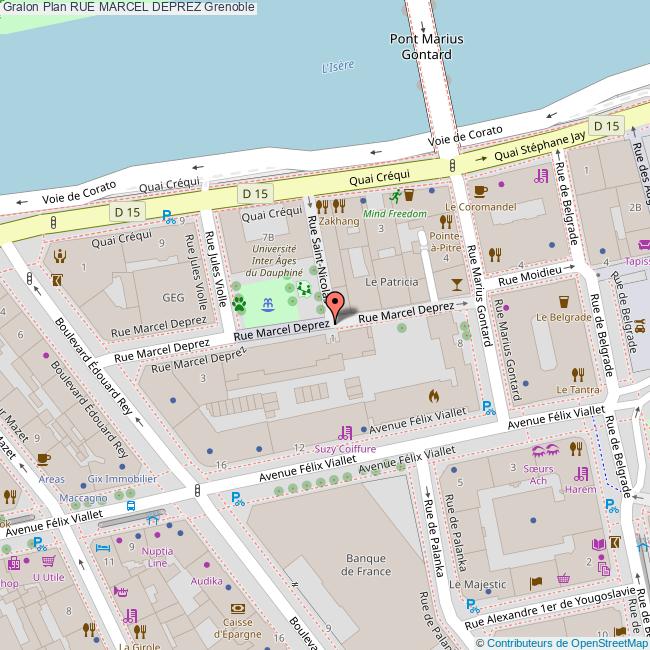Click the Suzy Coiffure hairdresser icon

[345, 432]
